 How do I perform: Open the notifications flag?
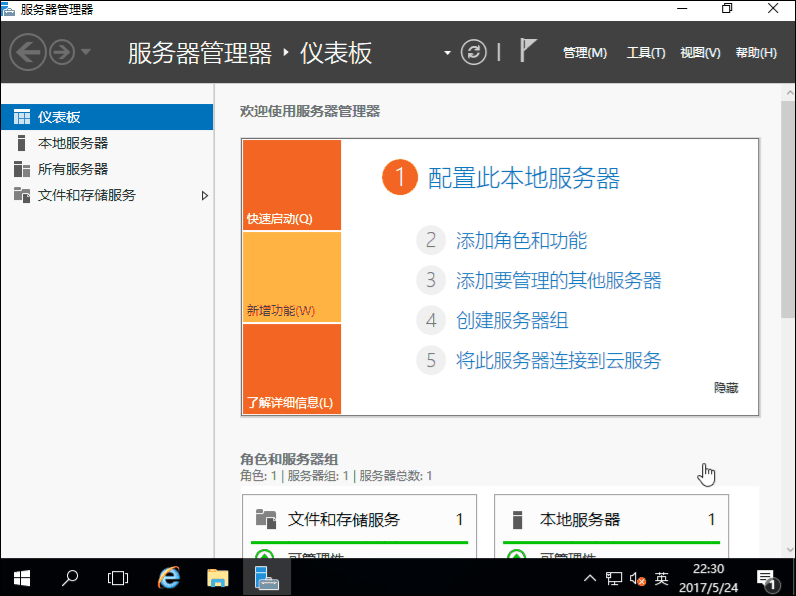pos(527,50)
